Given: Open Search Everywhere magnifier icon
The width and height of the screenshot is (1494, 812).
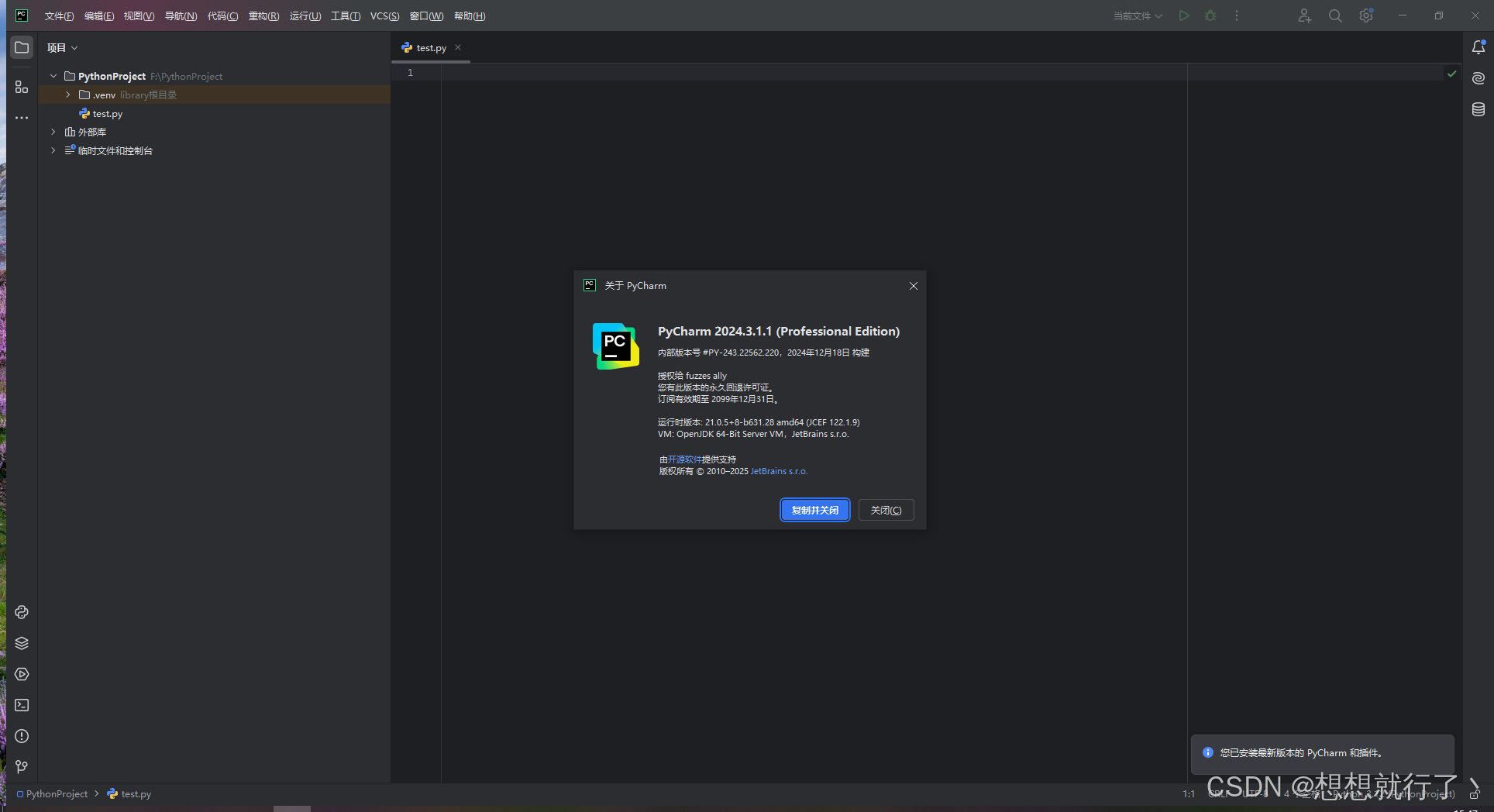Looking at the screenshot, I should pos(1335,15).
